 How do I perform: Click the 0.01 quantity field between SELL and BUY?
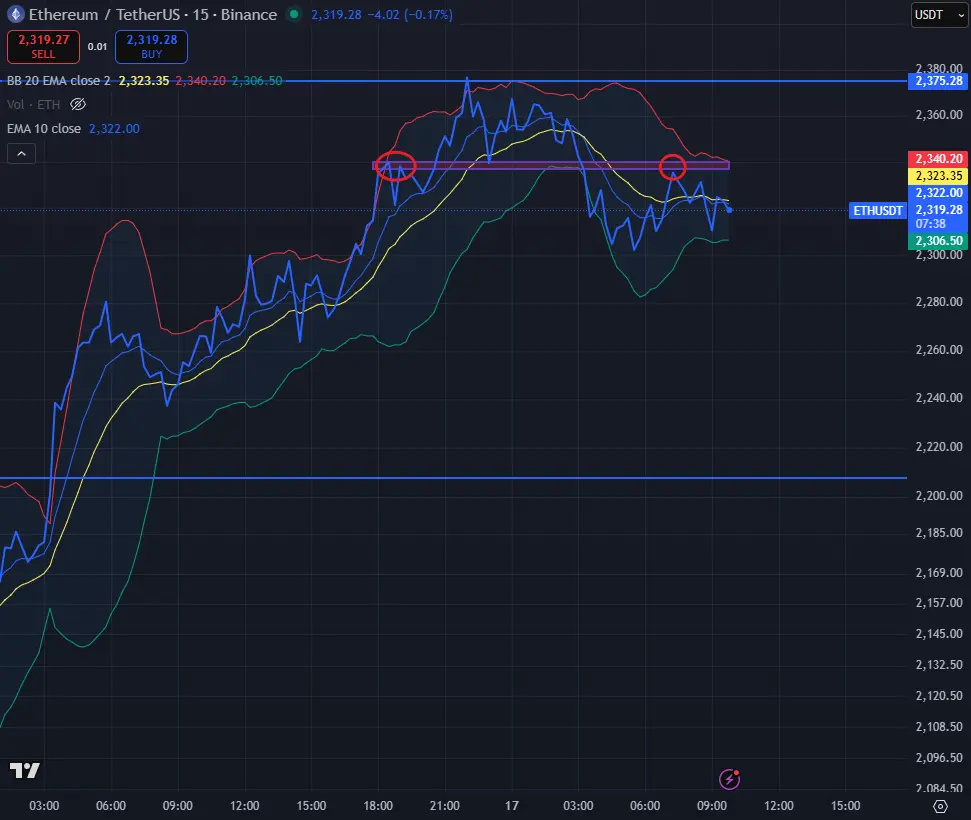coord(98,46)
